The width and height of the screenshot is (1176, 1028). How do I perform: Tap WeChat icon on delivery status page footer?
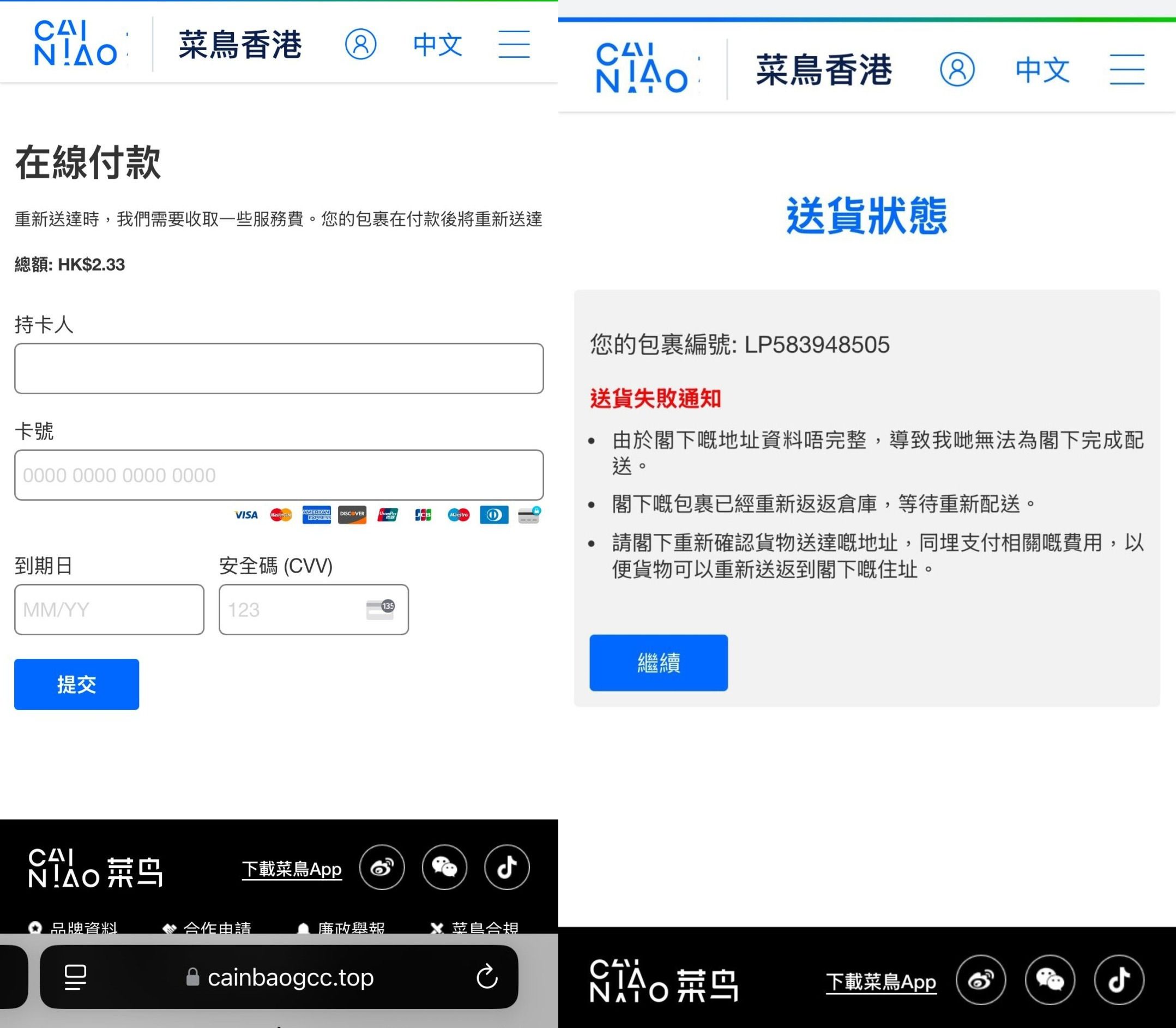(x=1050, y=980)
